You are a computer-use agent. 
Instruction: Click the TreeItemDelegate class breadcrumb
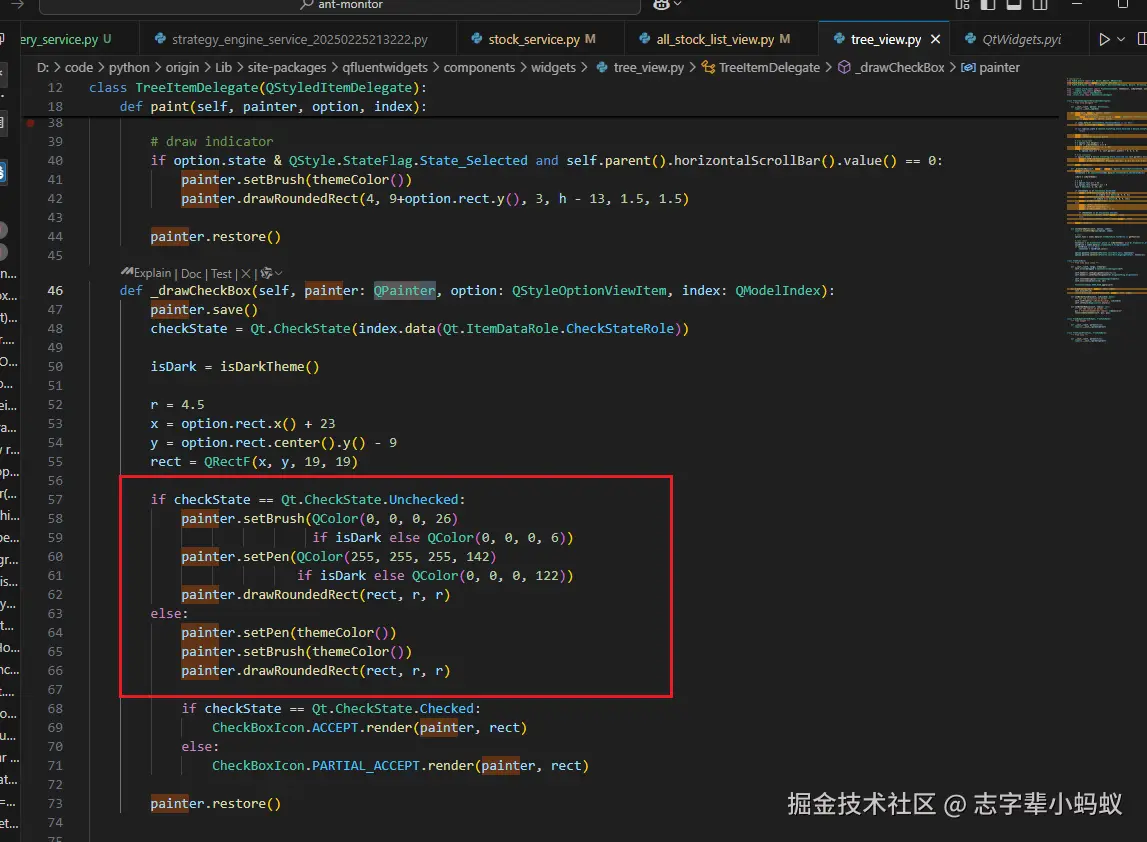pyautogui.click(x=761, y=67)
